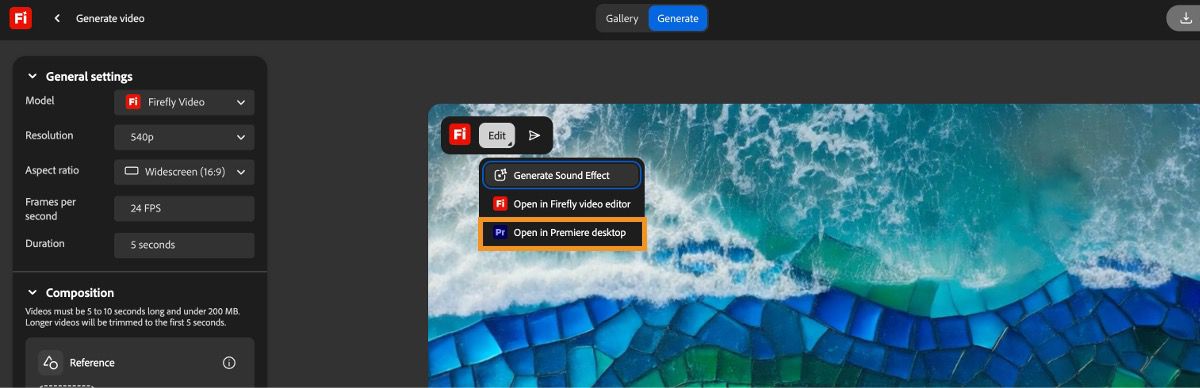Image resolution: width=1200 pixels, height=388 pixels.
Task: Open the Model dropdown showing Firefly Video
Action: [184, 102]
